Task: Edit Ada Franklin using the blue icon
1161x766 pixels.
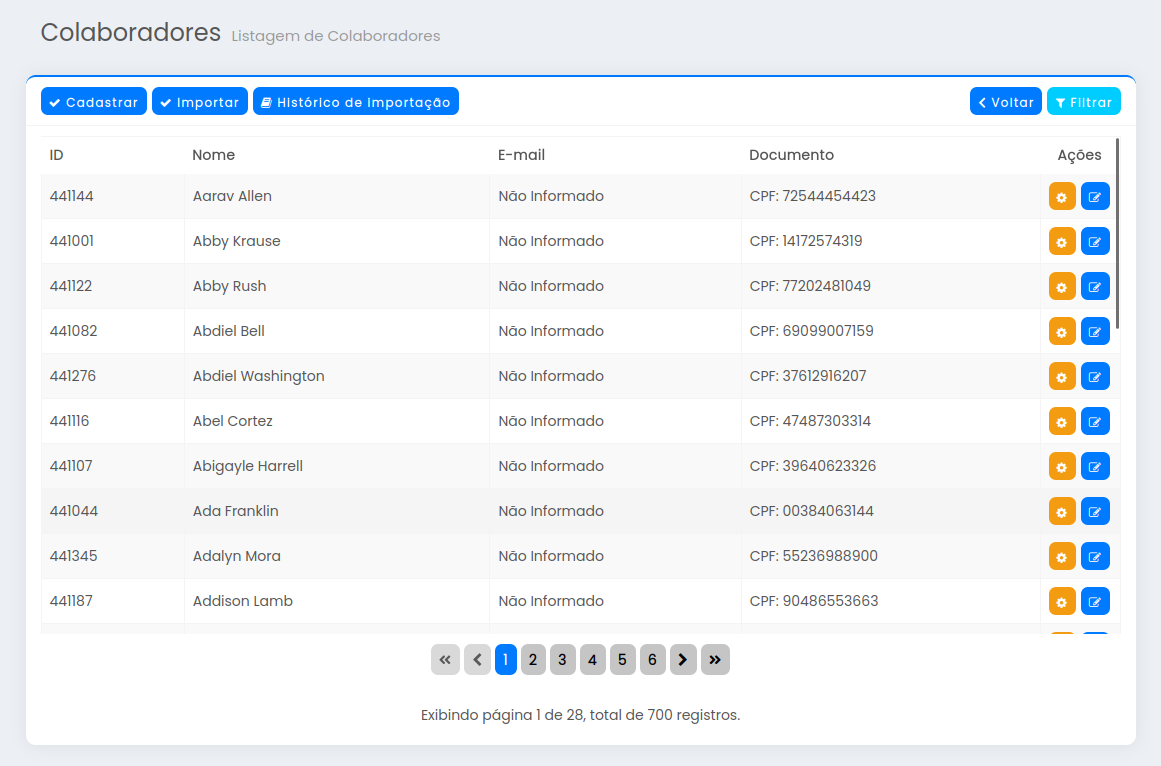Action: coord(1095,512)
